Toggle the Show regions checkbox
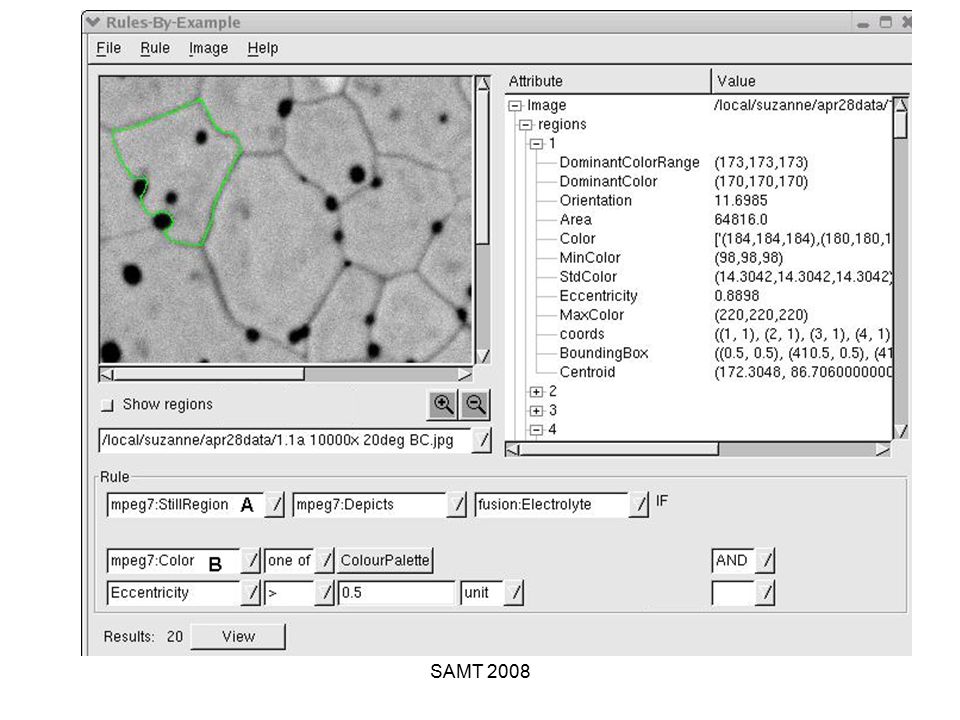 [x=108, y=405]
